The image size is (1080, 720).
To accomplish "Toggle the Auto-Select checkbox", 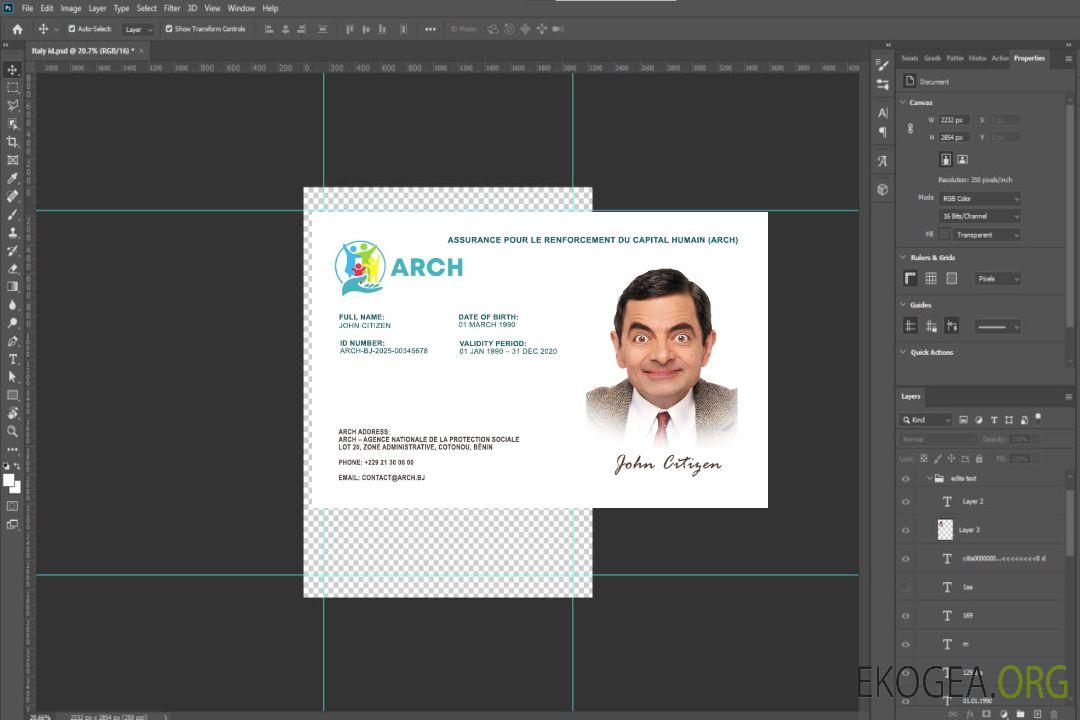I will [70, 29].
